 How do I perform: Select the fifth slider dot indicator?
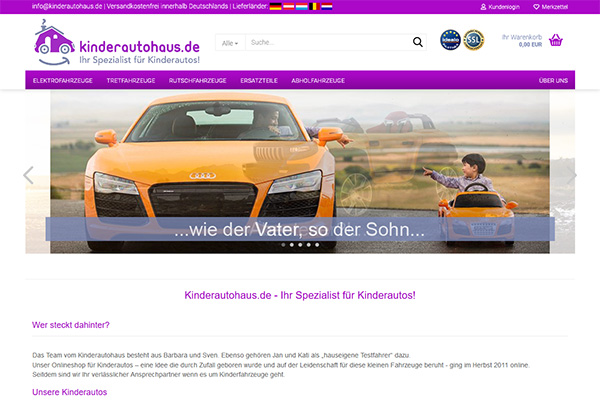(x=317, y=245)
